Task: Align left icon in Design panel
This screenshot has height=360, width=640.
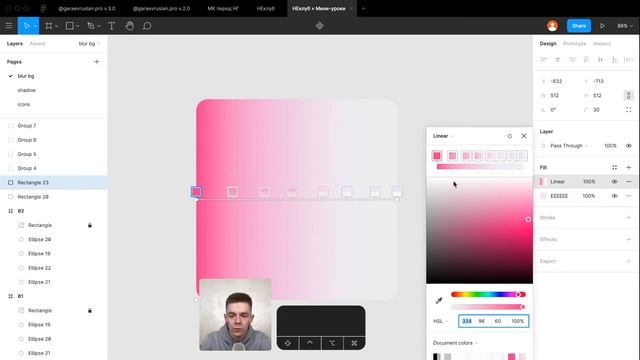Action: [543, 60]
